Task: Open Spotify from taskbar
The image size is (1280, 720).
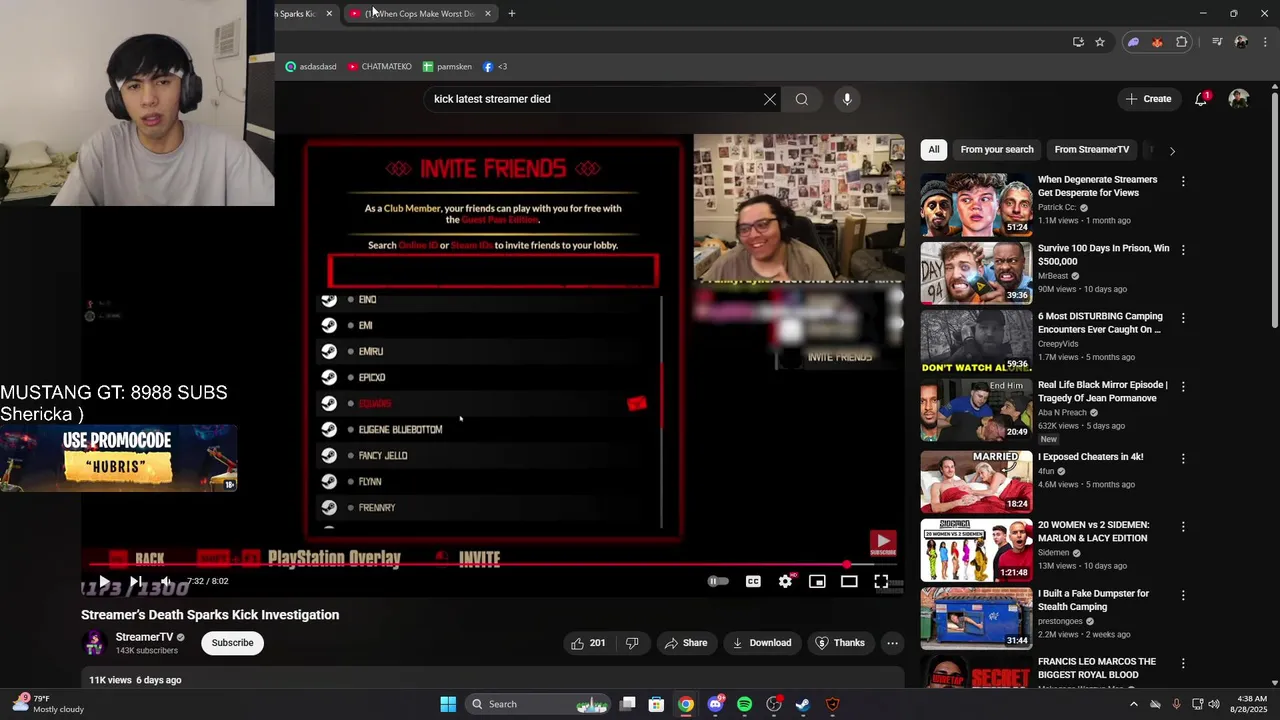Action: coord(744,704)
